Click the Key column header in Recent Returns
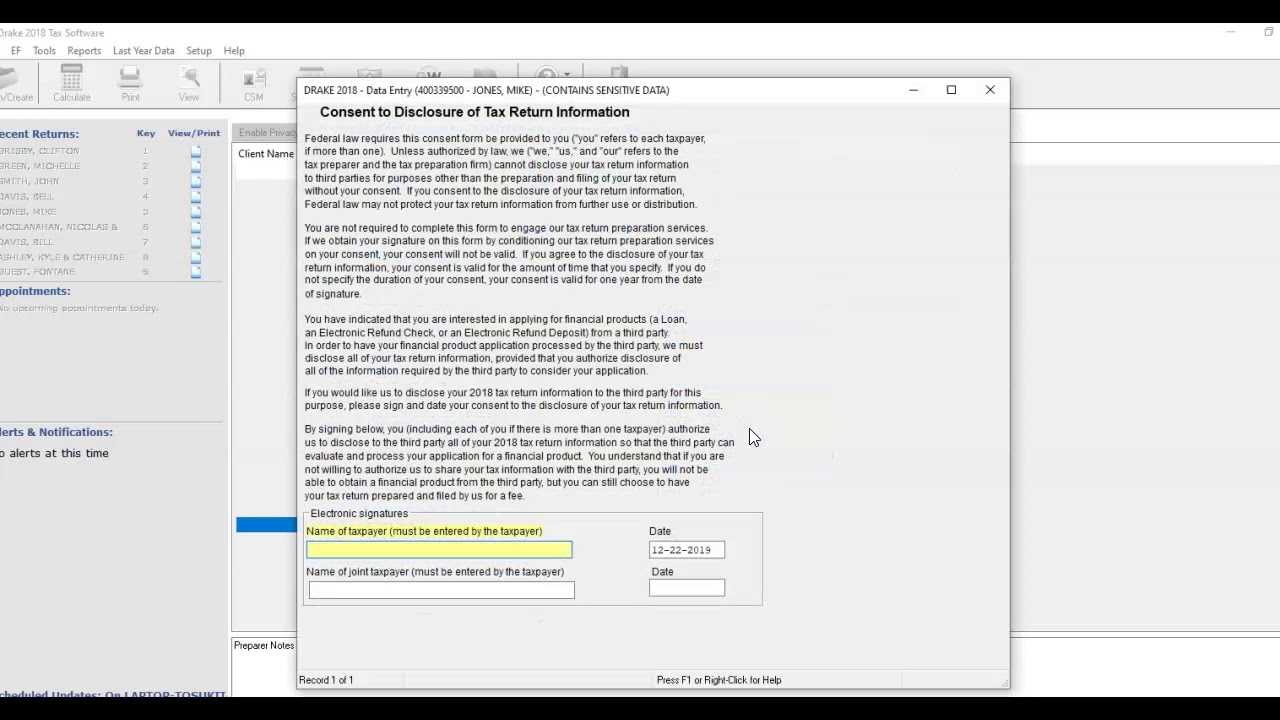1280x720 pixels. [146, 133]
